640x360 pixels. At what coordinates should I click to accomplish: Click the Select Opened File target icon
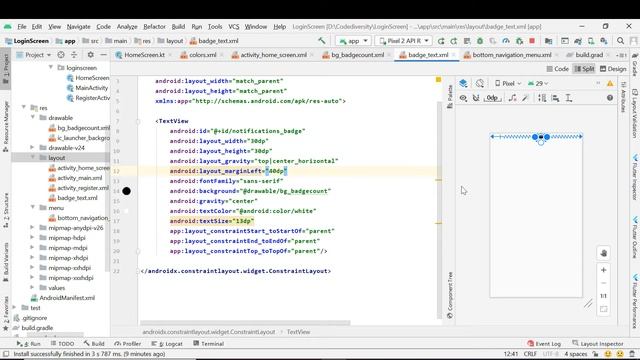point(61,55)
